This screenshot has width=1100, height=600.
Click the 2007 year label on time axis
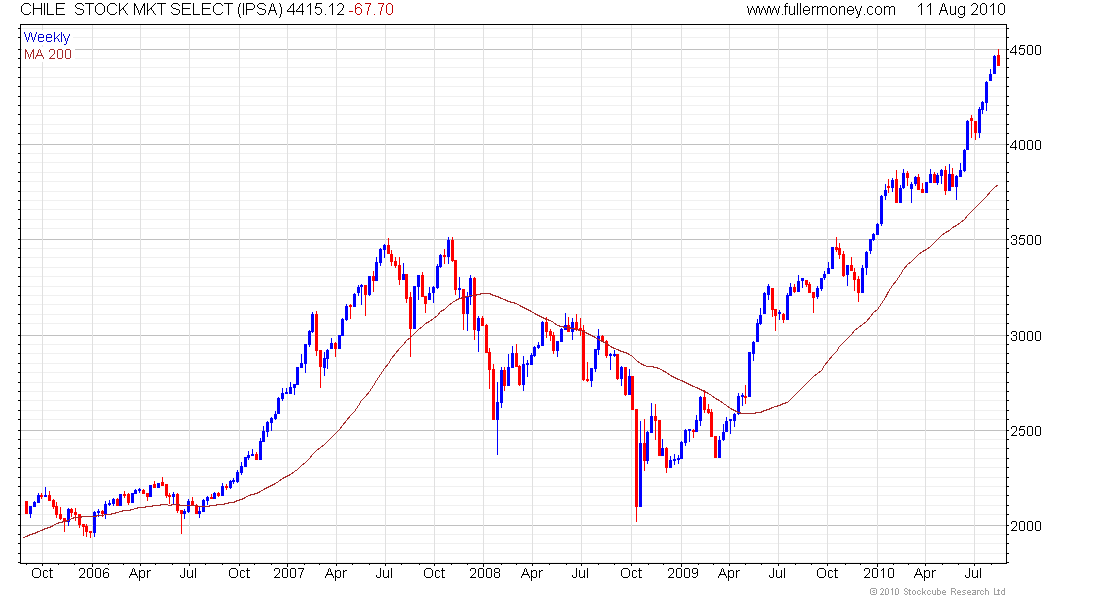point(288,573)
